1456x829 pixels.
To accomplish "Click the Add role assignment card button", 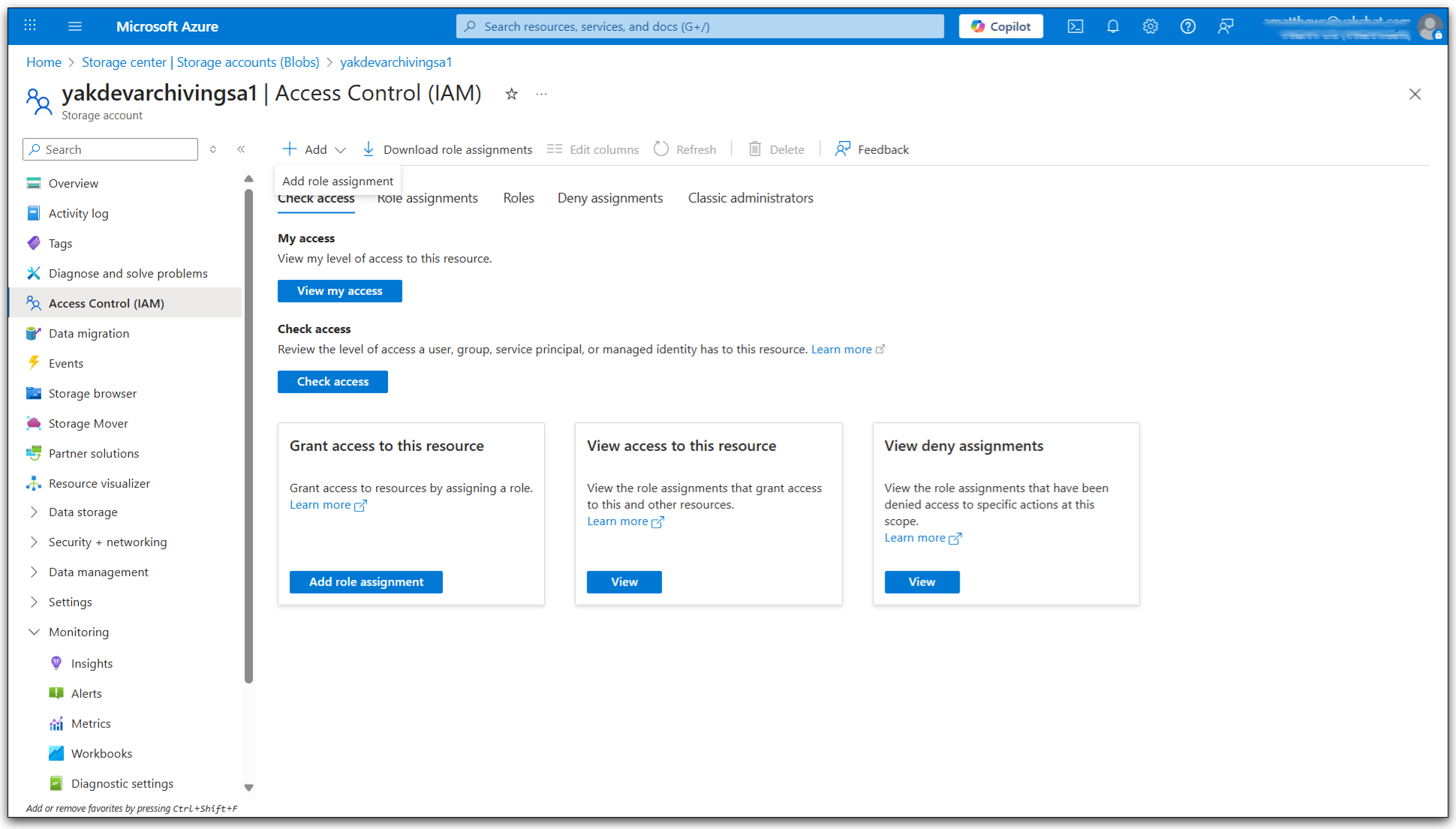I will (366, 582).
